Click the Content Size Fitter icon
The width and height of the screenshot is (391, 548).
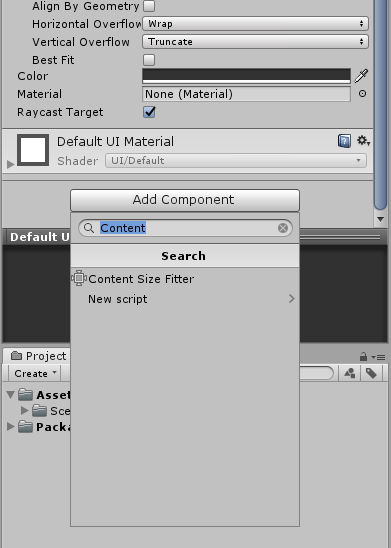tap(79, 278)
